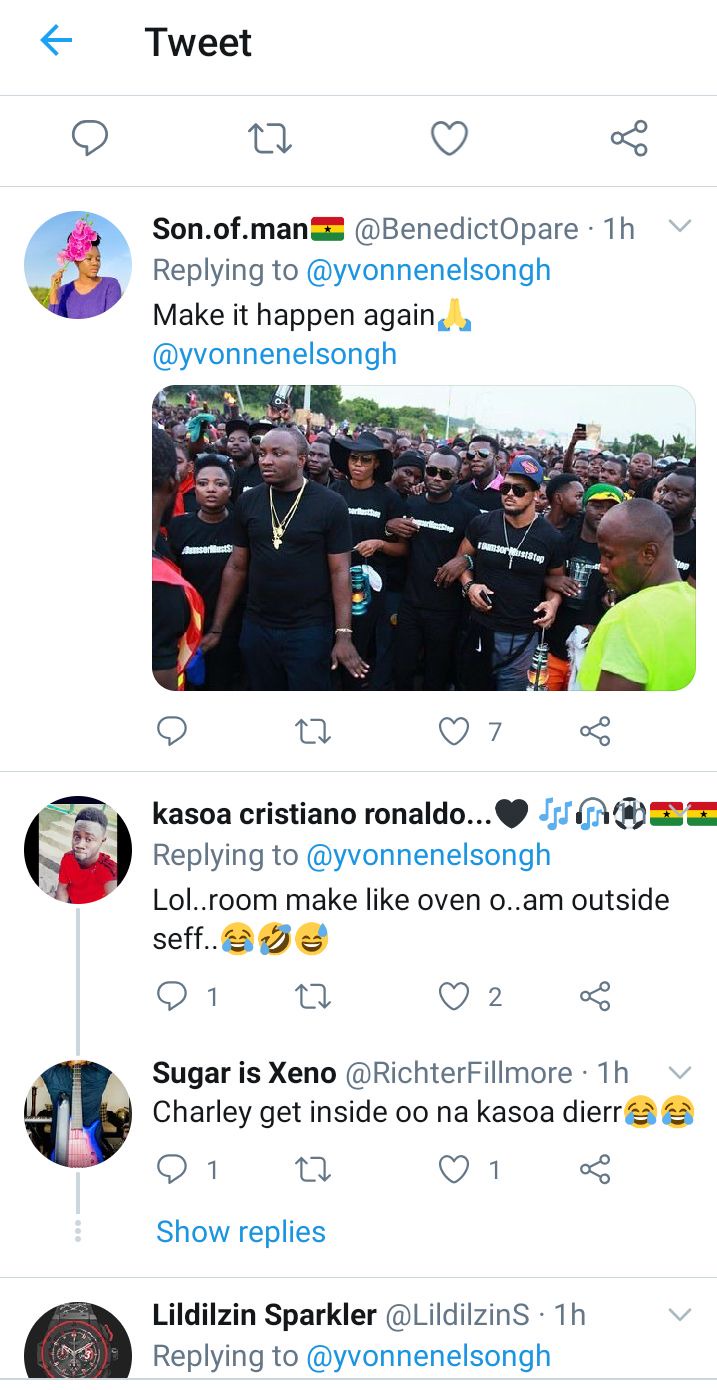This screenshot has height=1390, width=717.
Task: Tap the reply icon under the main tweet
Action: [x=90, y=138]
